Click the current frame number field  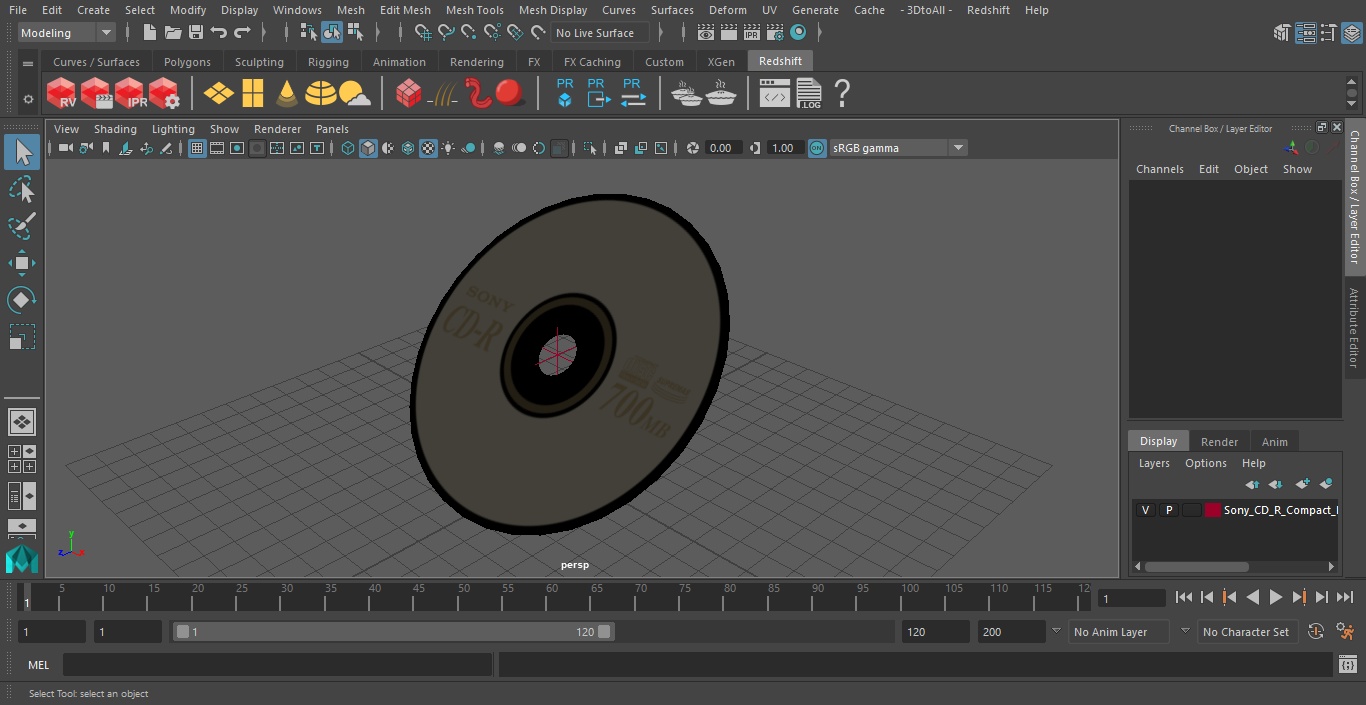1132,599
